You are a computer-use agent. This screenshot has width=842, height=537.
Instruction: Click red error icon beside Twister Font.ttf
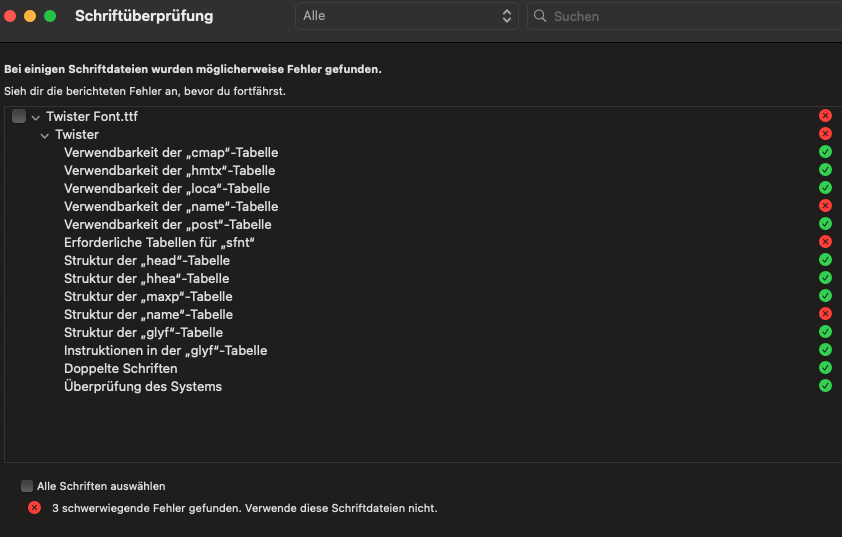tap(825, 116)
